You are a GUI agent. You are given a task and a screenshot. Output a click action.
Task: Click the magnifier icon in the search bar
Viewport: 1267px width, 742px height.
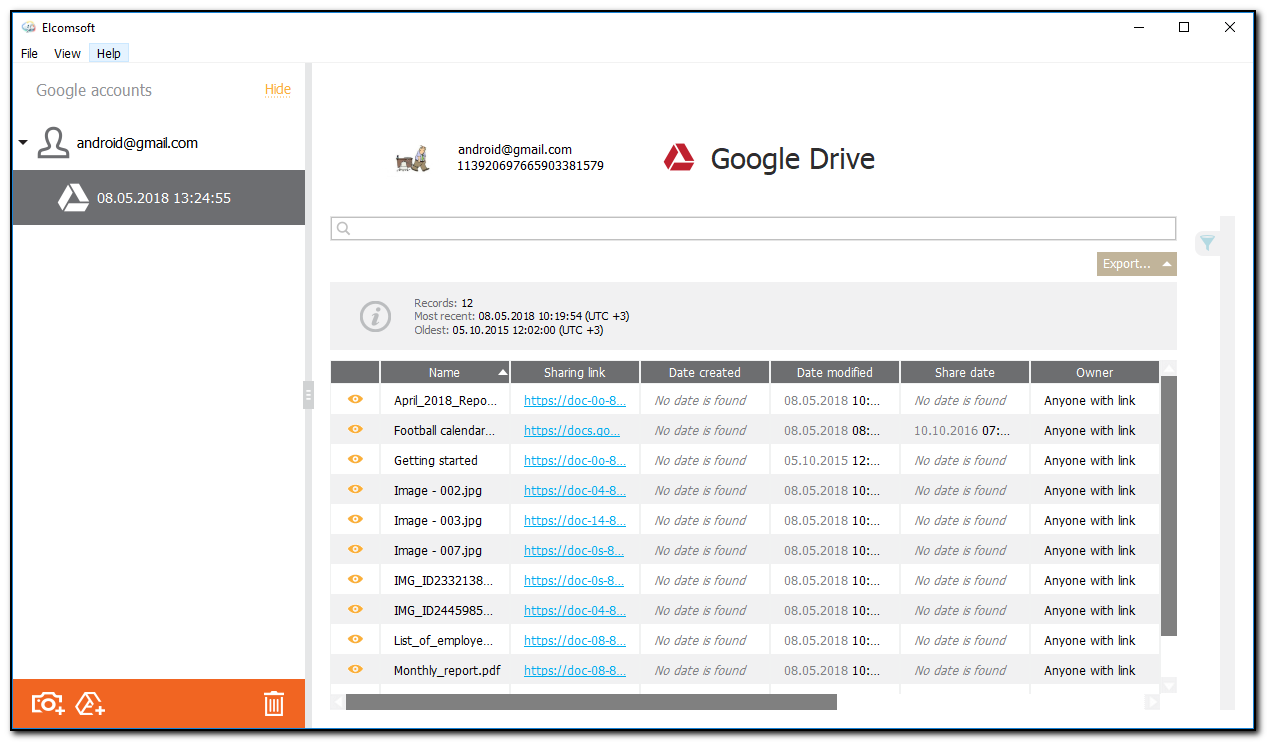pyautogui.click(x=343, y=228)
